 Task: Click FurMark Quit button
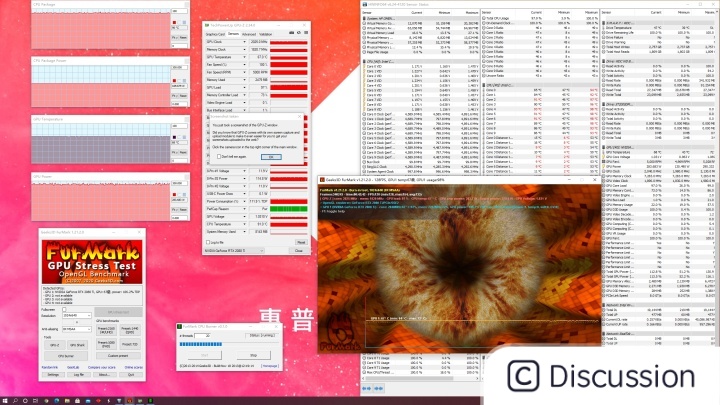coord(131,375)
